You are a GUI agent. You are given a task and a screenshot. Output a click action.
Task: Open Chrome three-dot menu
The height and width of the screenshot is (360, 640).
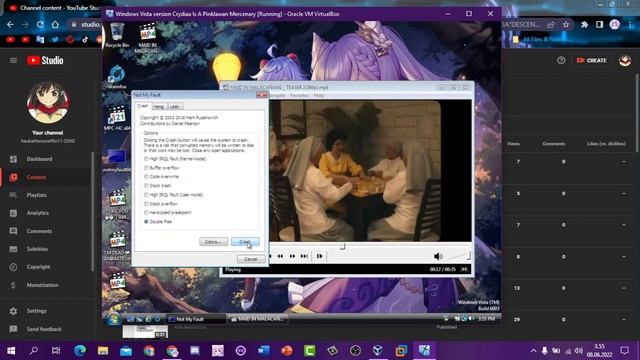(630, 25)
